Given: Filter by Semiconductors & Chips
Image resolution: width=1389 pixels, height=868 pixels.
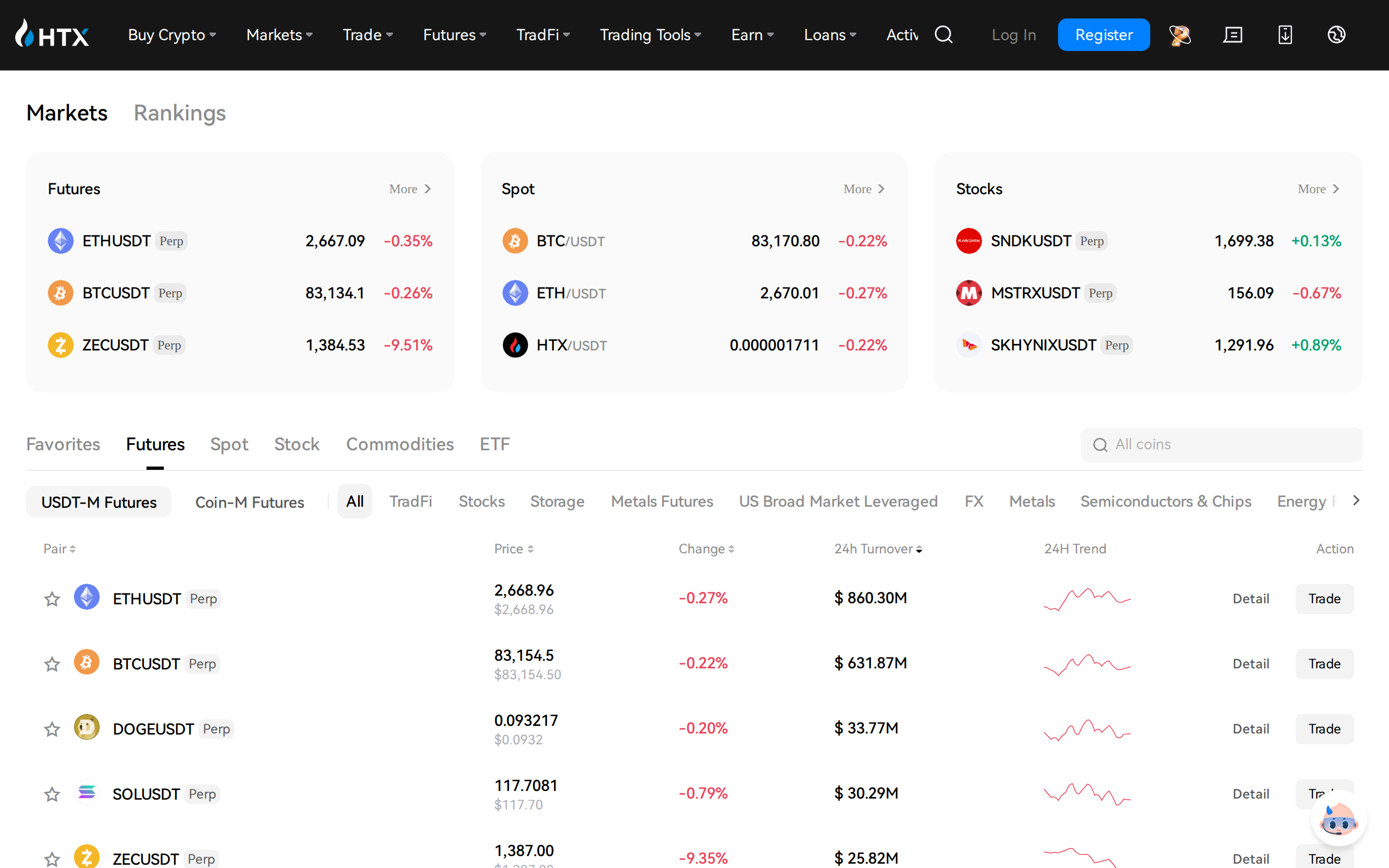Looking at the screenshot, I should point(1165,502).
